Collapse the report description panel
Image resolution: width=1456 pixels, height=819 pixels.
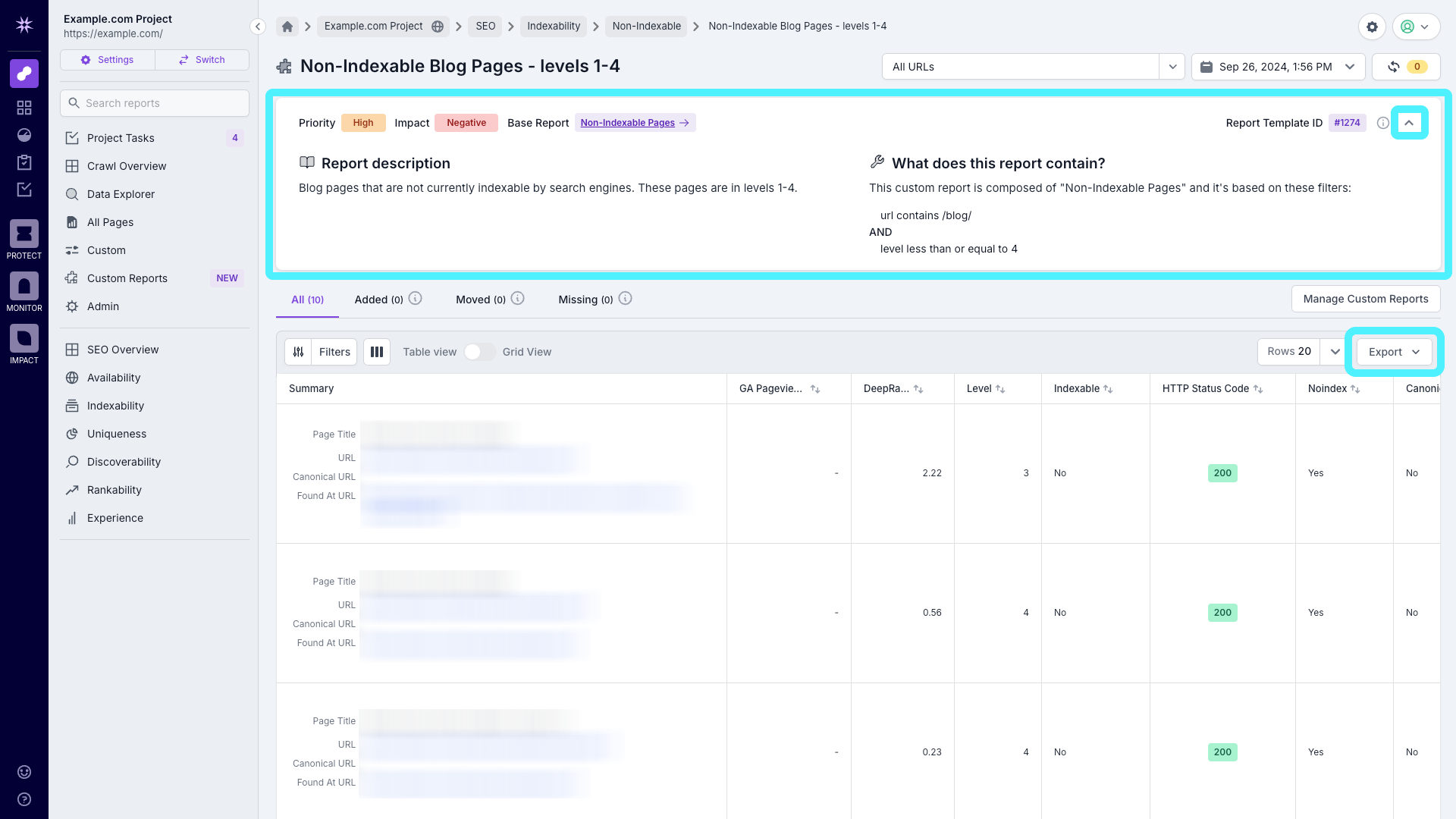tap(1410, 122)
